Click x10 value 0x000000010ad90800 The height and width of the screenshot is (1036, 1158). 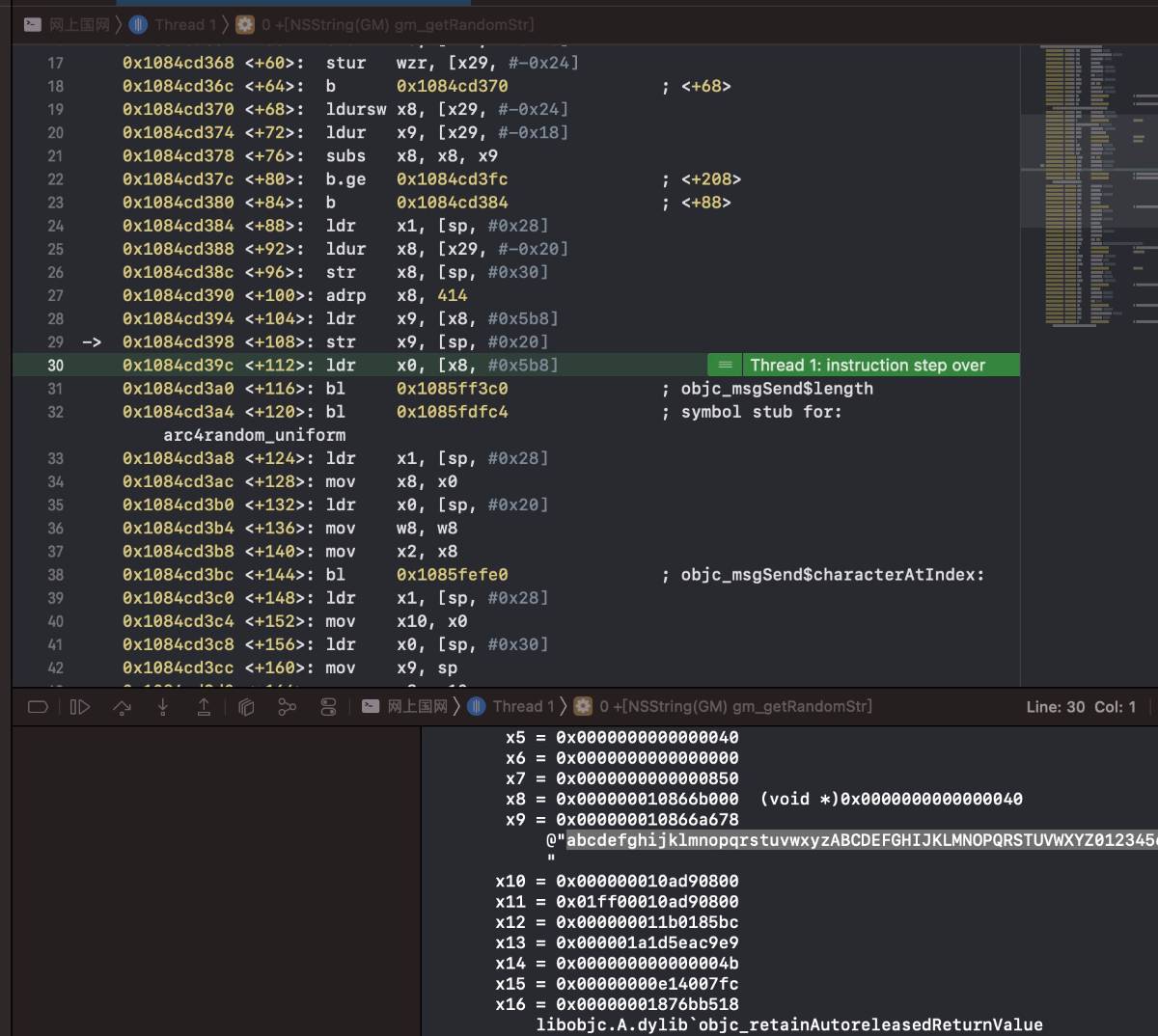pyautogui.click(x=648, y=882)
